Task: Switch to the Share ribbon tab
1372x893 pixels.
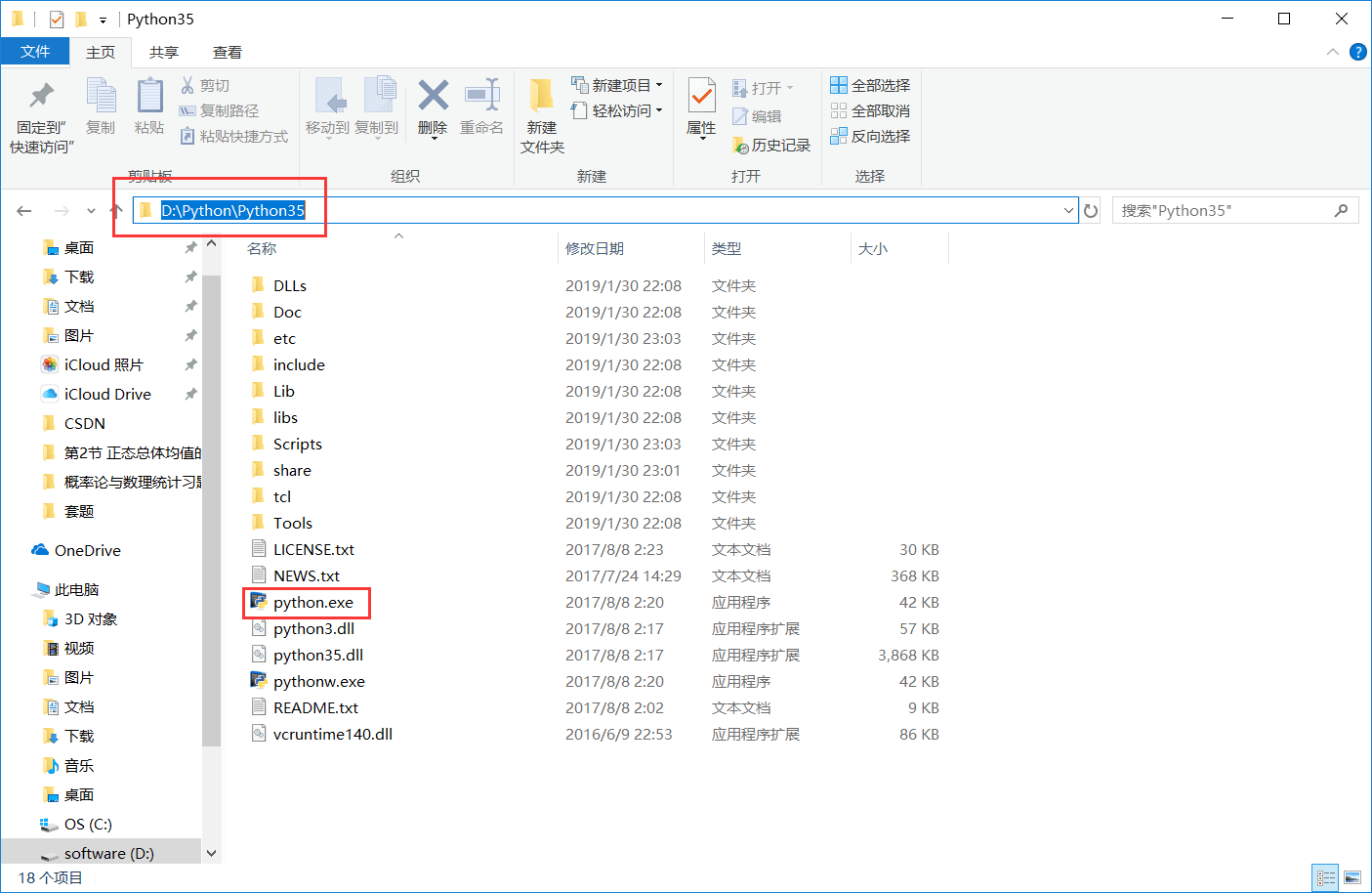Action: (x=164, y=52)
